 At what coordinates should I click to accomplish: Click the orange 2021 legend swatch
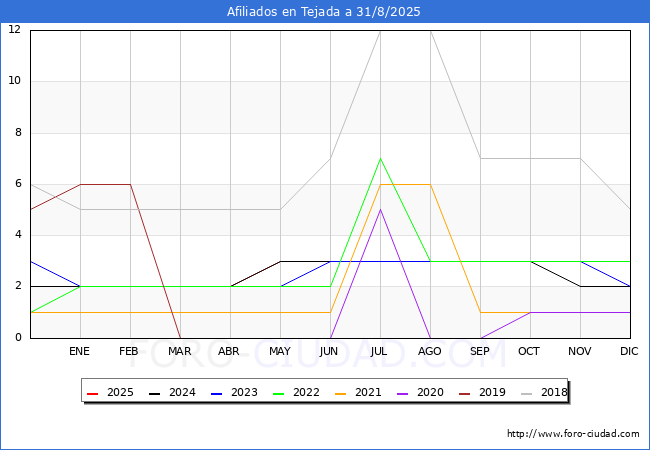340,393
